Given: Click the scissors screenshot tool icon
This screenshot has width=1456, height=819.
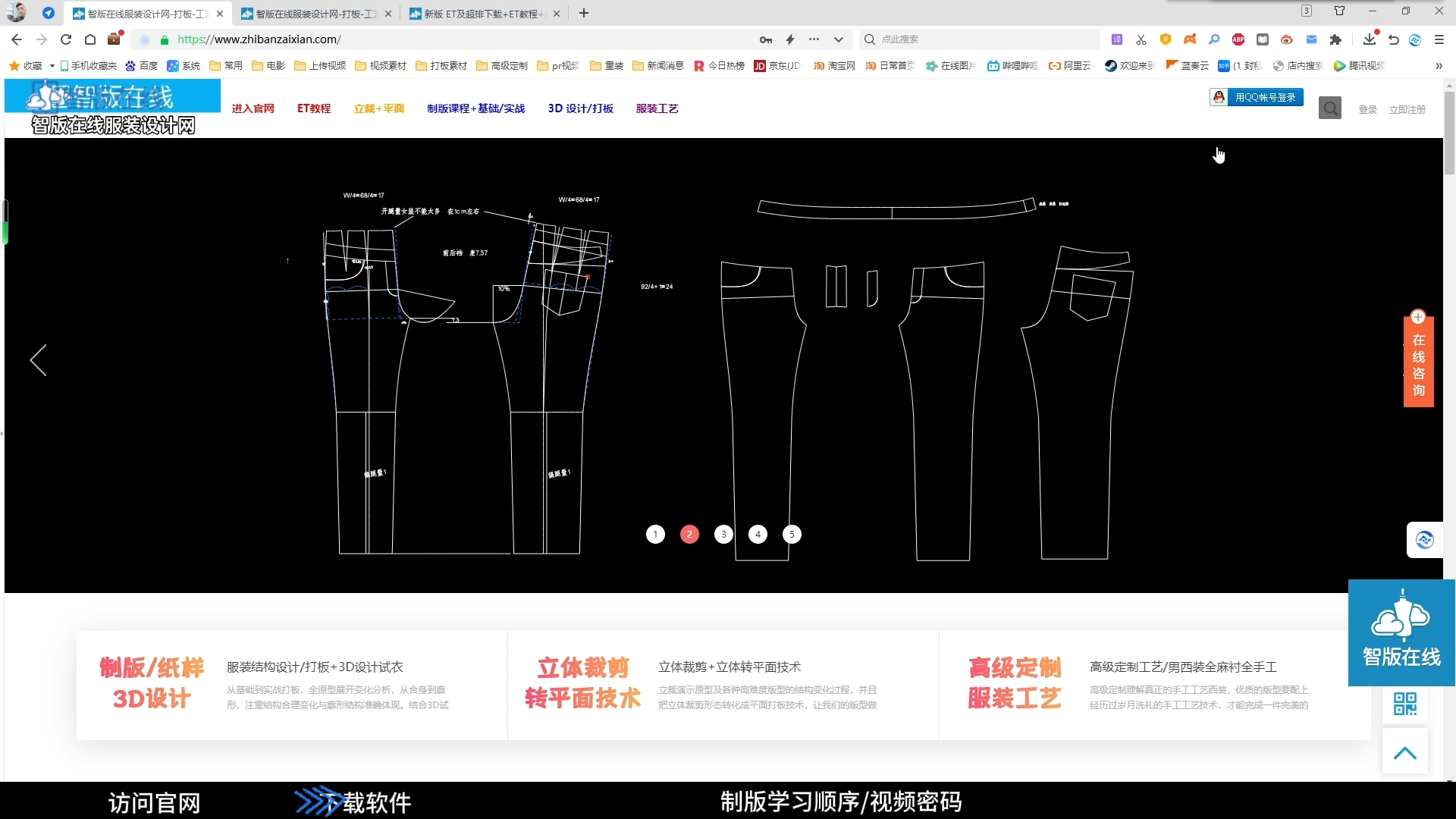Looking at the screenshot, I should (1141, 39).
